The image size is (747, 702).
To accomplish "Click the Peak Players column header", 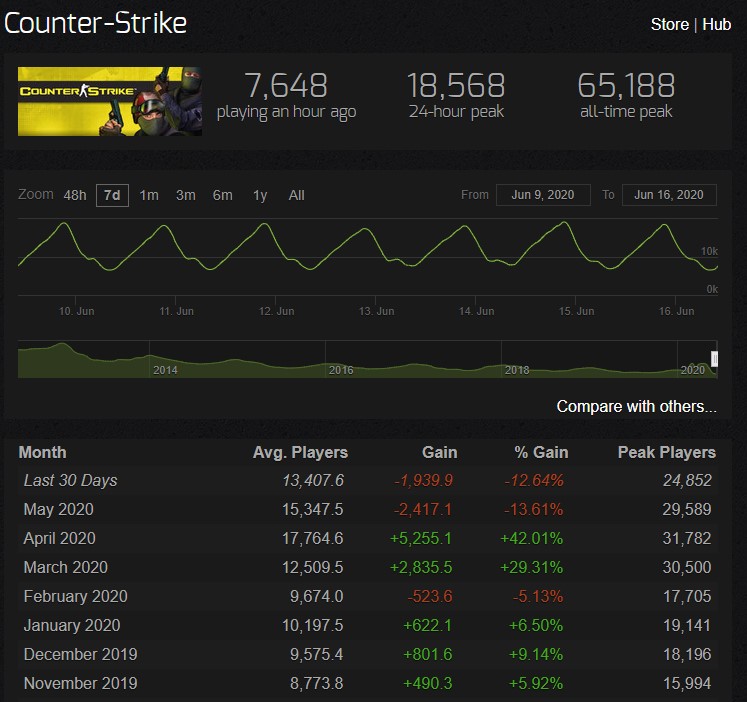I will click(666, 452).
